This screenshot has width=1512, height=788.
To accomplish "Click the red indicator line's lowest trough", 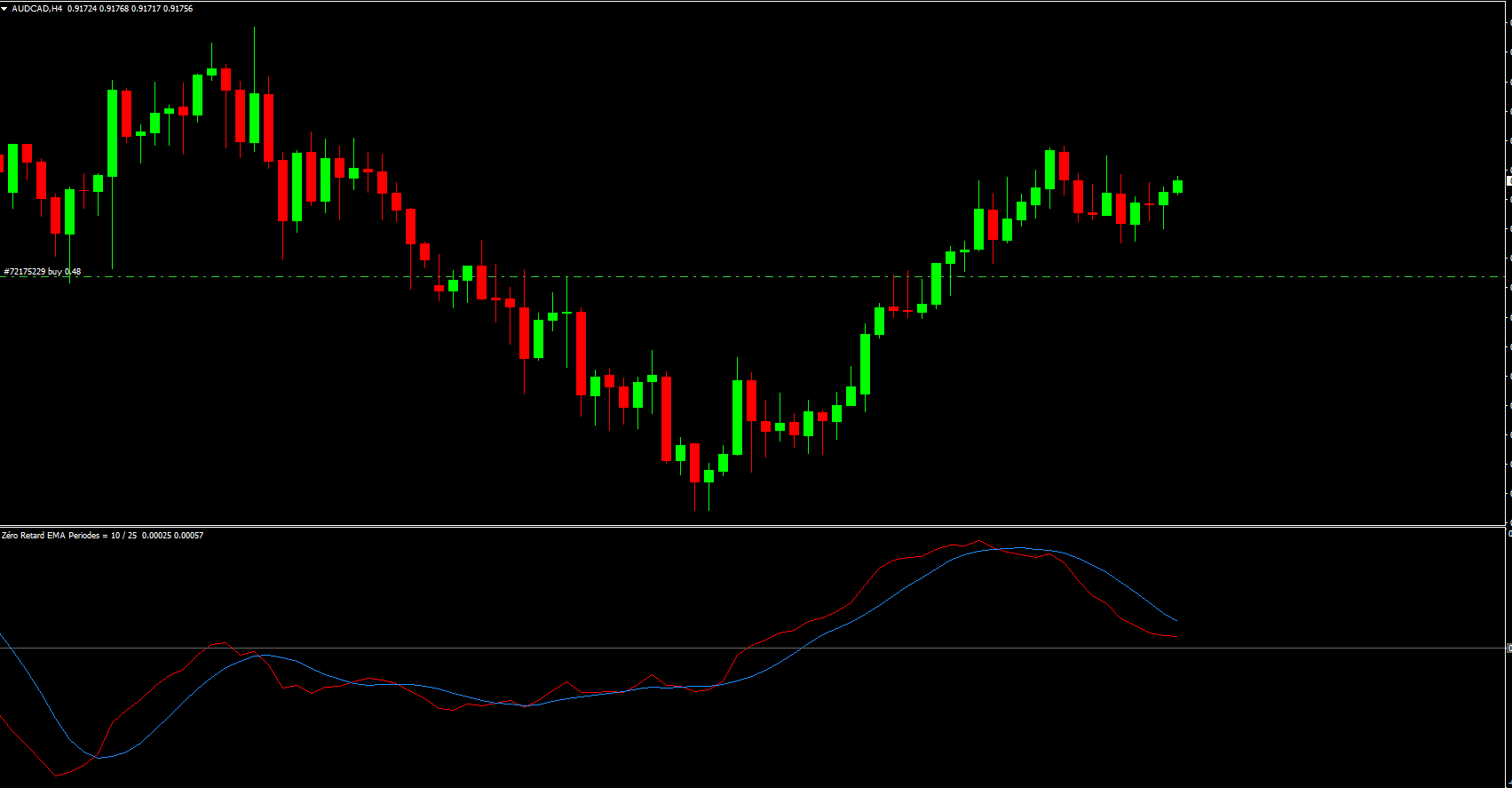I will click(x=57, y=776).
